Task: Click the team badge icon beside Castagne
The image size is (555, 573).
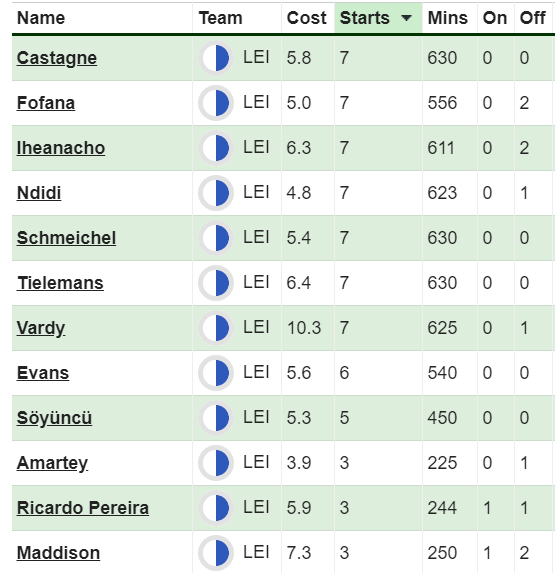Action: 216,58
